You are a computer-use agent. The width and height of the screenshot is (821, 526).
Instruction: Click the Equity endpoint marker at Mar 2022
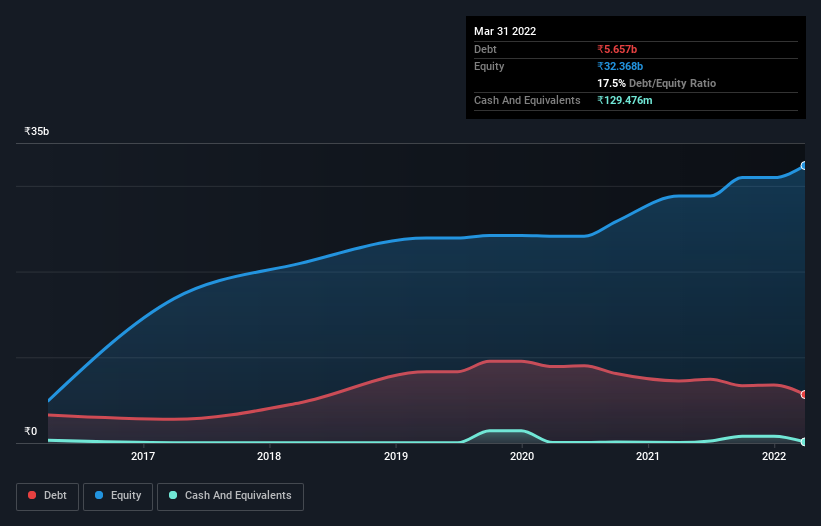(804, 166)
